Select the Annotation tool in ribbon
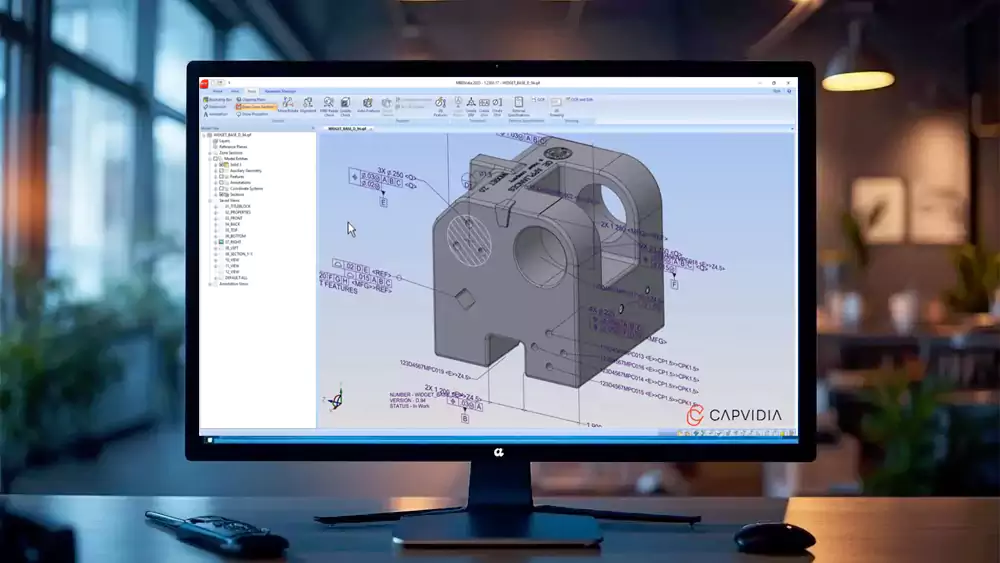Image resolution: width=1000 pixels, height=563 pixels. [216, 114]
